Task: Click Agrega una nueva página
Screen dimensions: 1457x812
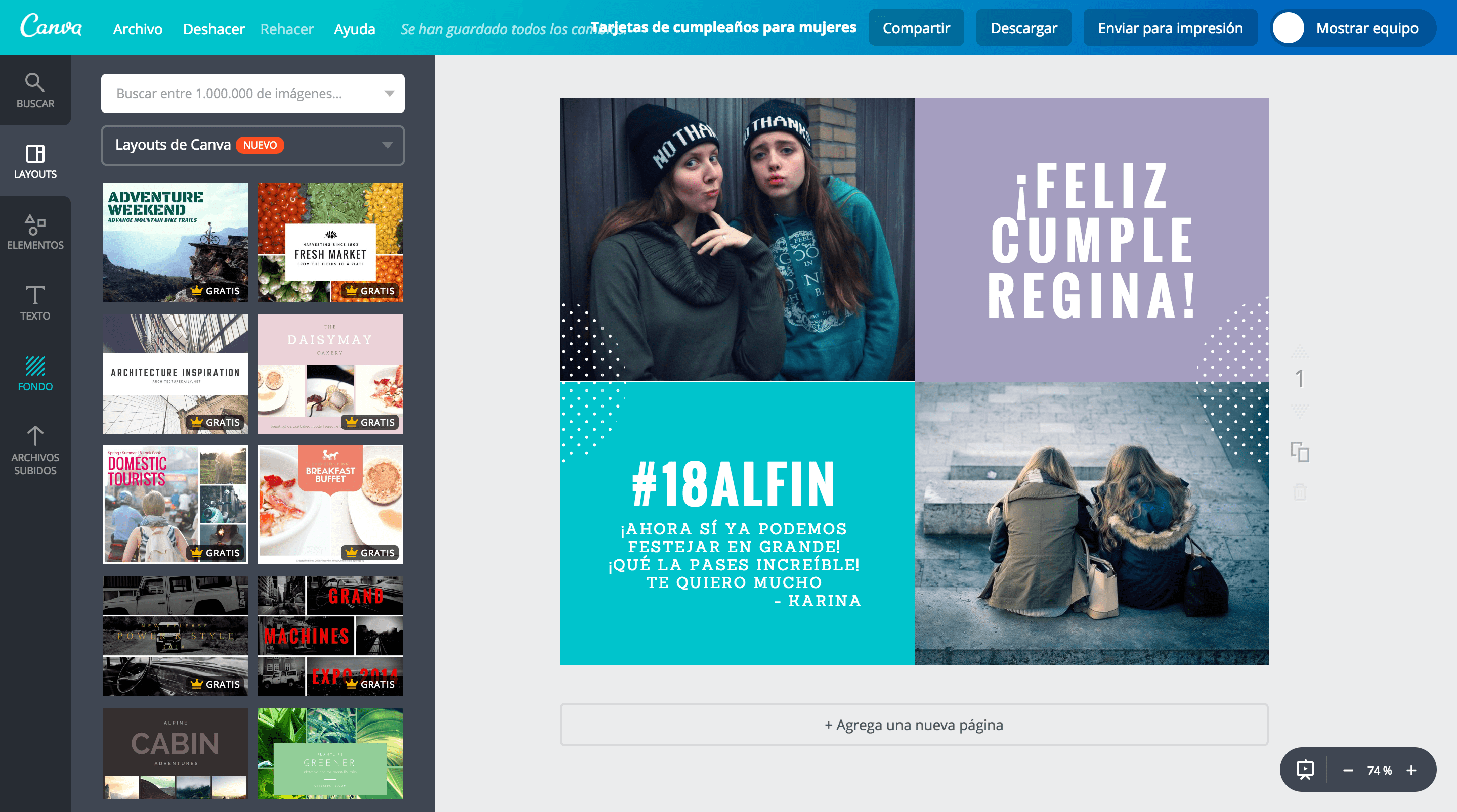Action: pyautogui.click(x=914, y=725)
